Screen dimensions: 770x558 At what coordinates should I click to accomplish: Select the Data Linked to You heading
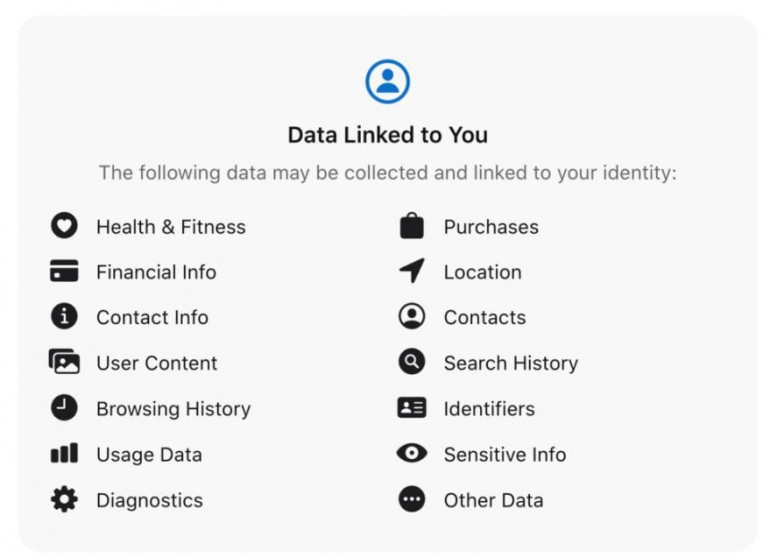coord(387,135)
